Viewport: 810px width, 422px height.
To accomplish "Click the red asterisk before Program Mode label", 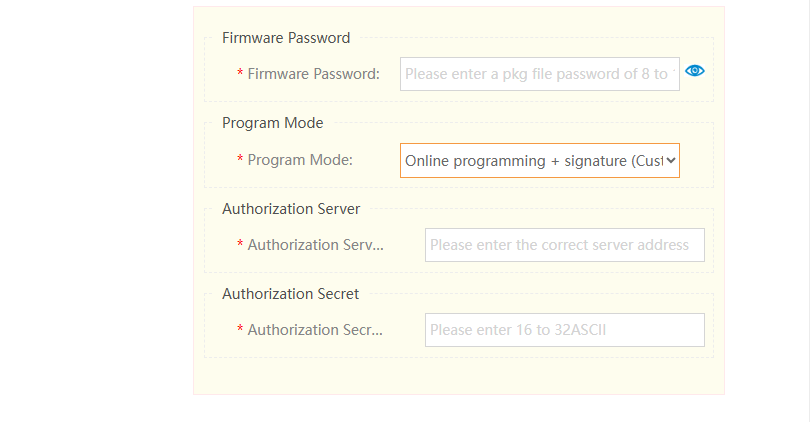I will (240, 159).
